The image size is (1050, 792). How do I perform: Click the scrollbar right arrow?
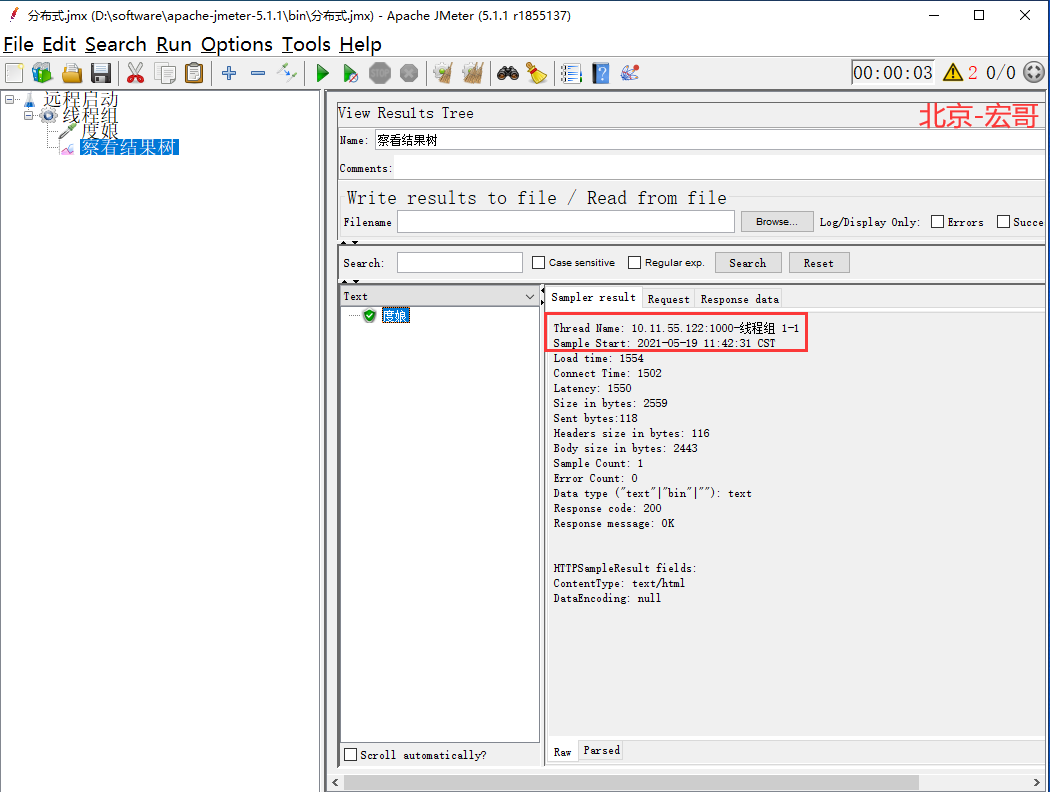pyautogui.click(x=1037, y=782)
